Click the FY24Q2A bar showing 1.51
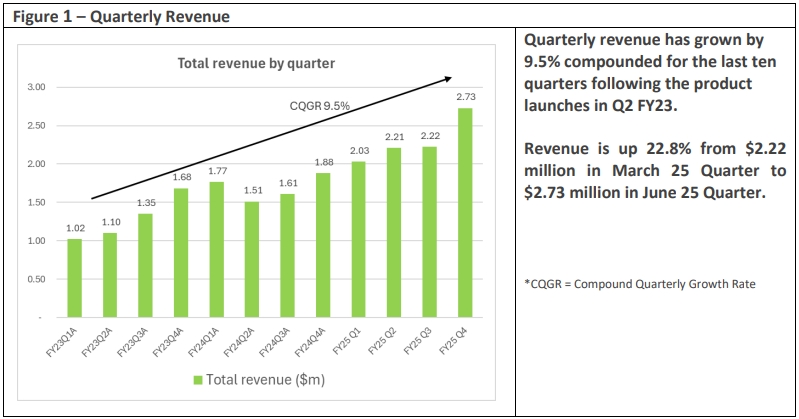799x419 pixels. click(x=252, y=259)
